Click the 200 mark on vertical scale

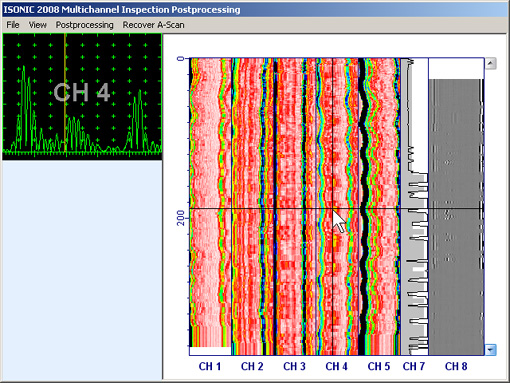point(181,218)
